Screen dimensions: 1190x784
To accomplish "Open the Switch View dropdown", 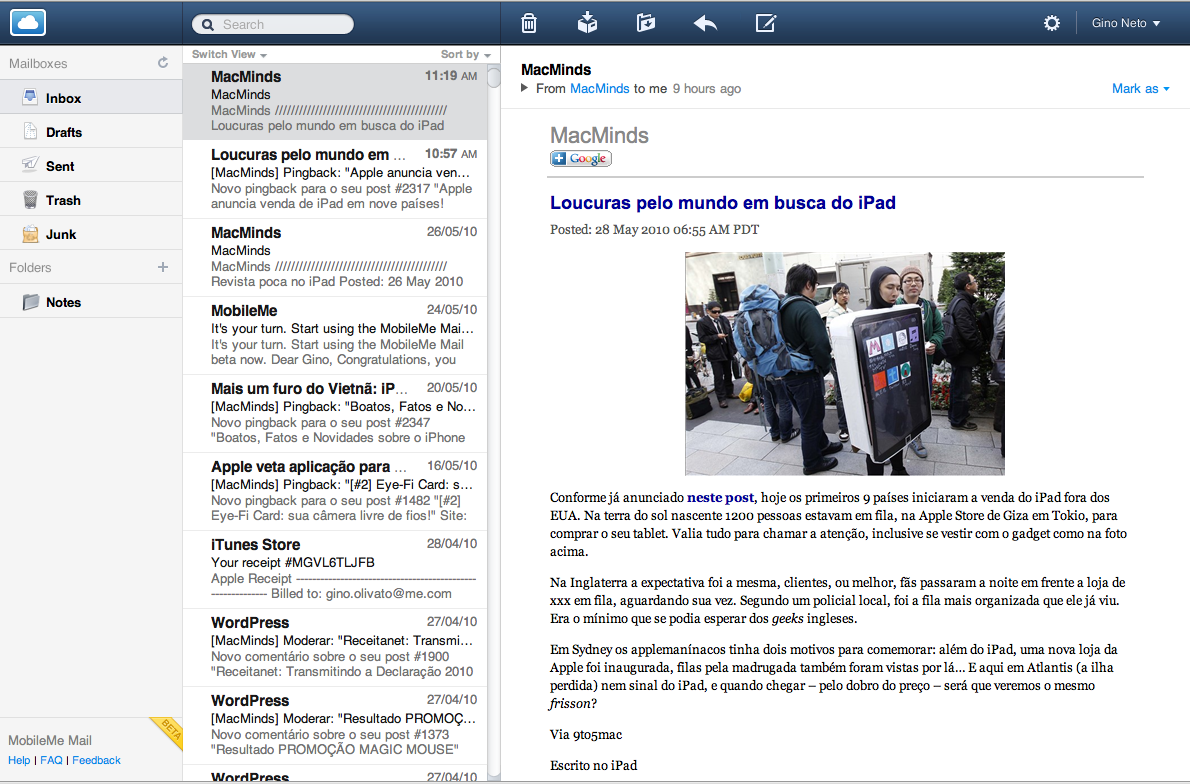I will tap(229, 55).
